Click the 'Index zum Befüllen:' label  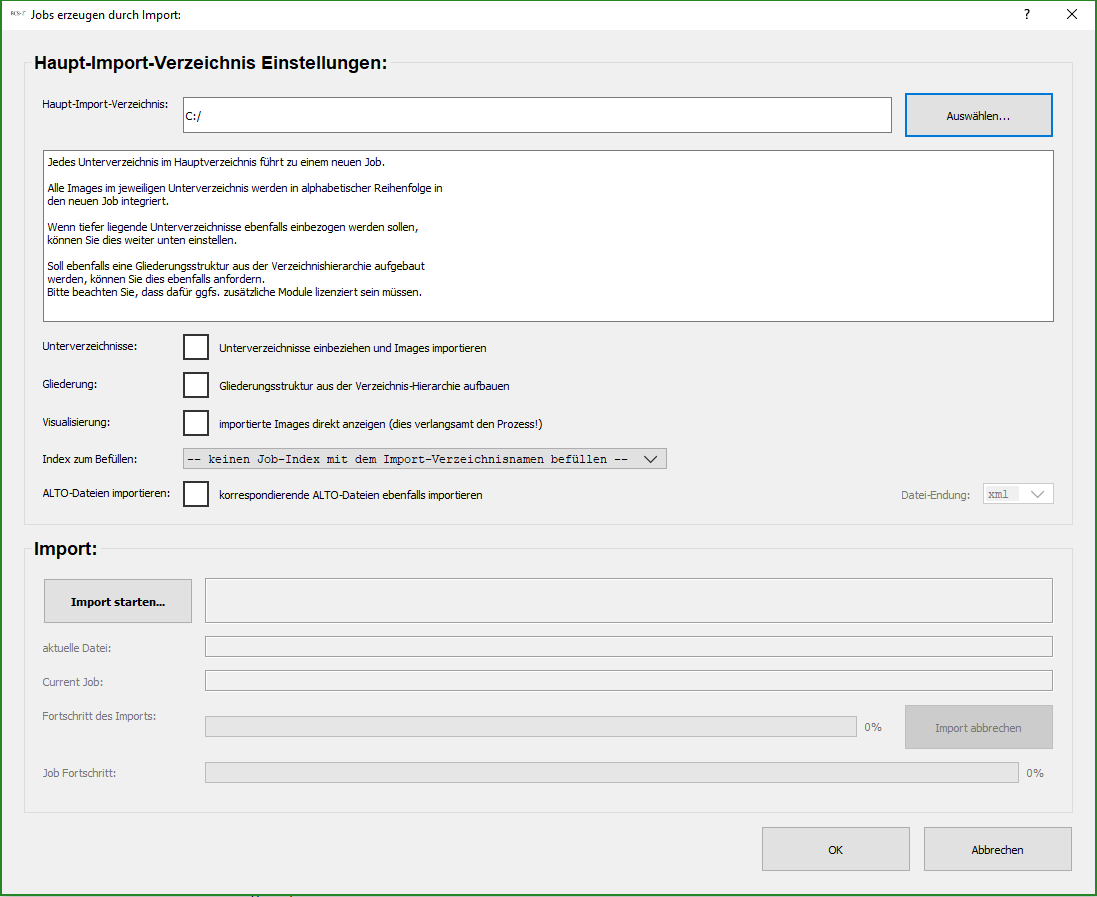pos(90,459)
